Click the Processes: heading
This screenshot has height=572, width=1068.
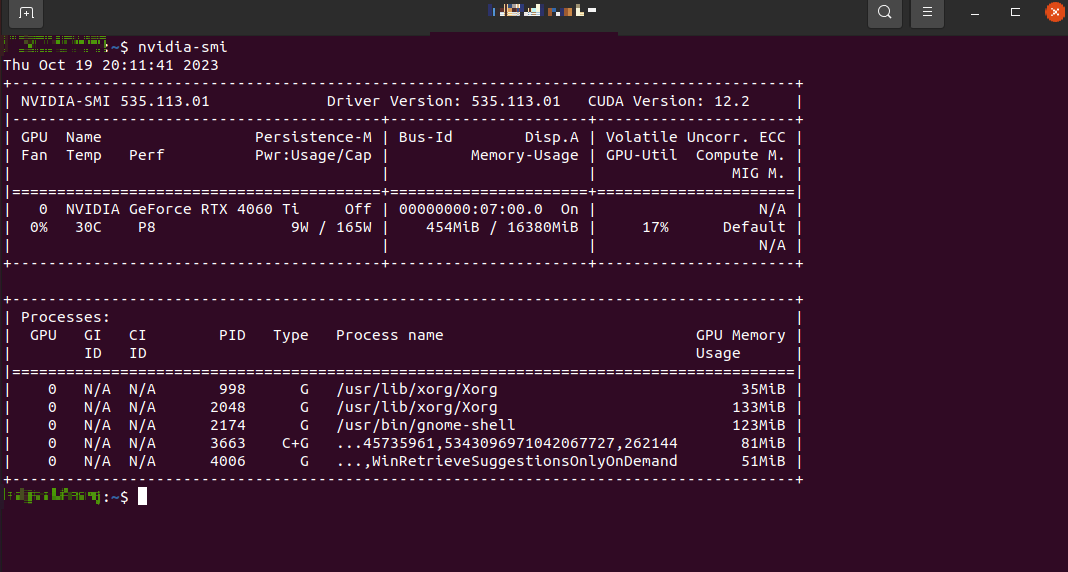point(65,317)
